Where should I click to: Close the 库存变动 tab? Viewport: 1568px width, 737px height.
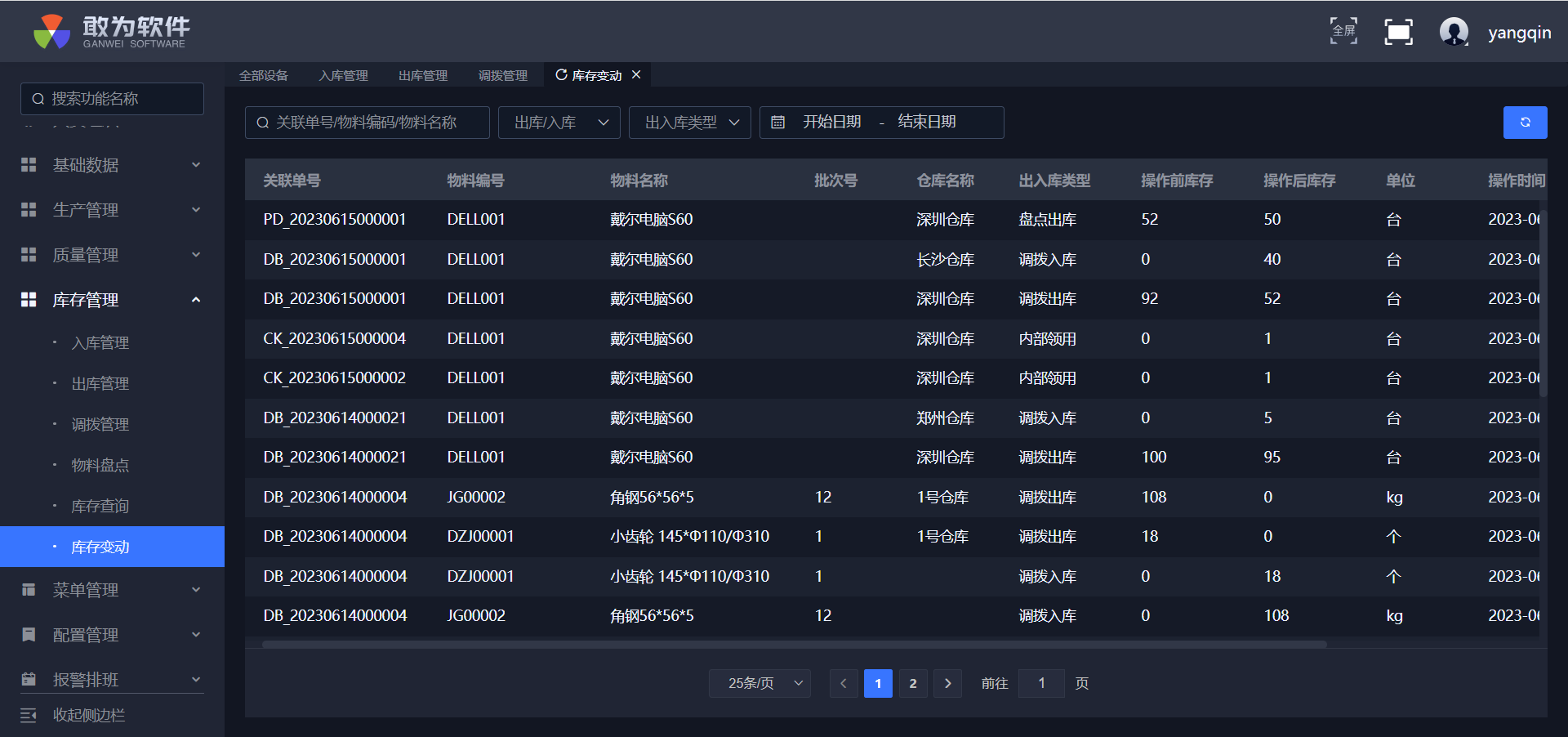pyautogui.click(x=636, y=74)
